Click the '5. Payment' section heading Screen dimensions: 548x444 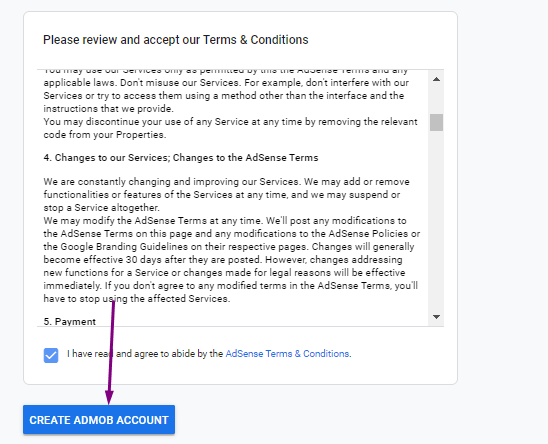[70, 322]
